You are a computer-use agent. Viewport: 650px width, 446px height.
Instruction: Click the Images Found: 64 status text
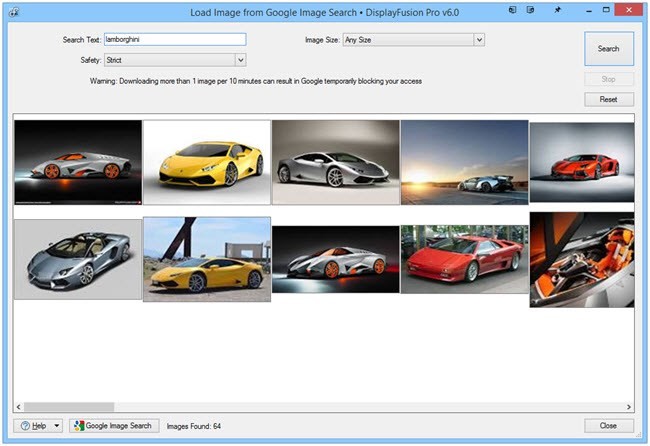(194, 426)
